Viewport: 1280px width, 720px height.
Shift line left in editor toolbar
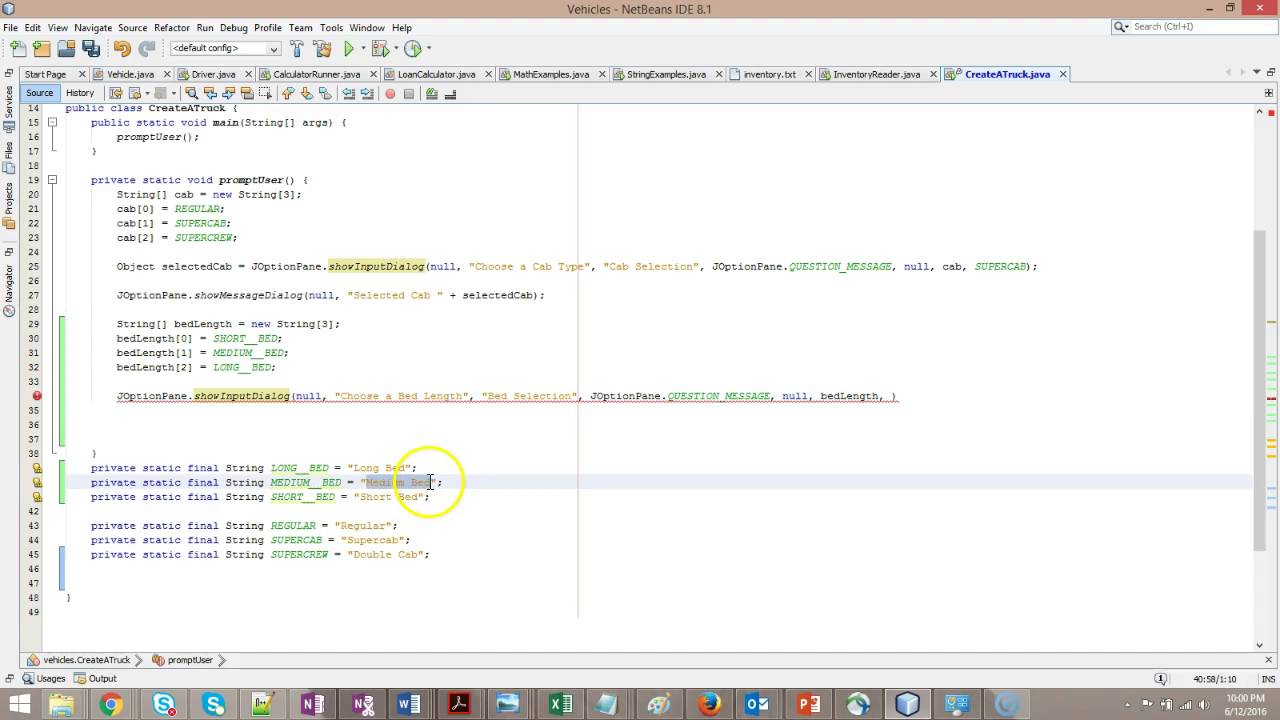pyautogui.click(x=348, y=93)
